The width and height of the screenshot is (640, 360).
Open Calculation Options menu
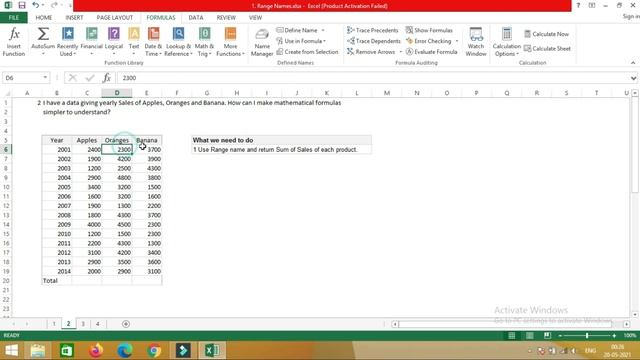pos(507,42)
